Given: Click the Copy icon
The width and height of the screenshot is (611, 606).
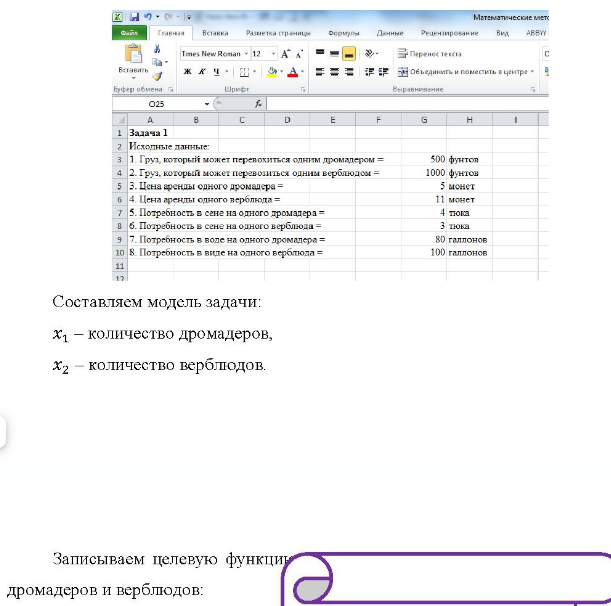Looking at the screenshot, I should click(157, 62).
